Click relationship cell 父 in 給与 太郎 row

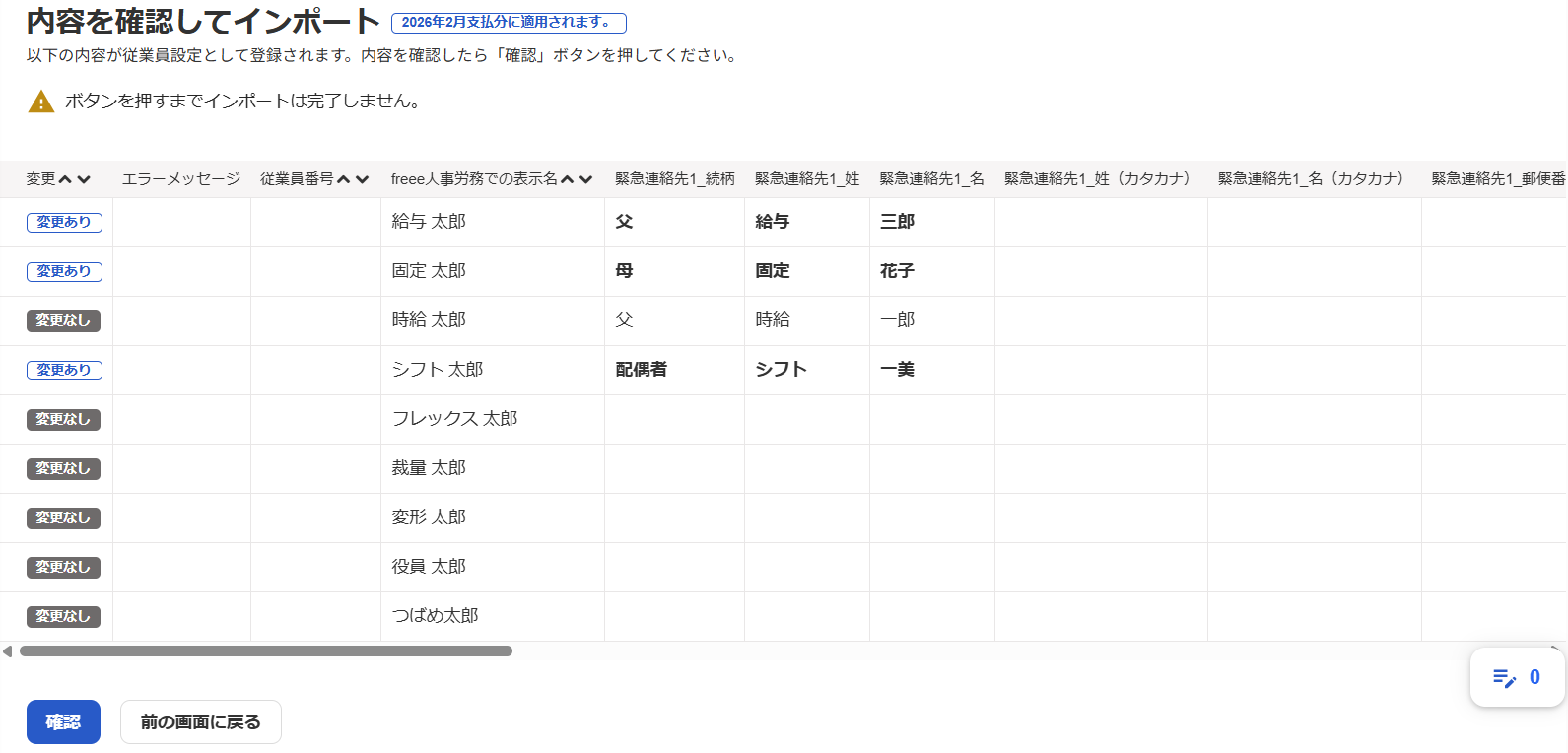click(x=674, y=223)
